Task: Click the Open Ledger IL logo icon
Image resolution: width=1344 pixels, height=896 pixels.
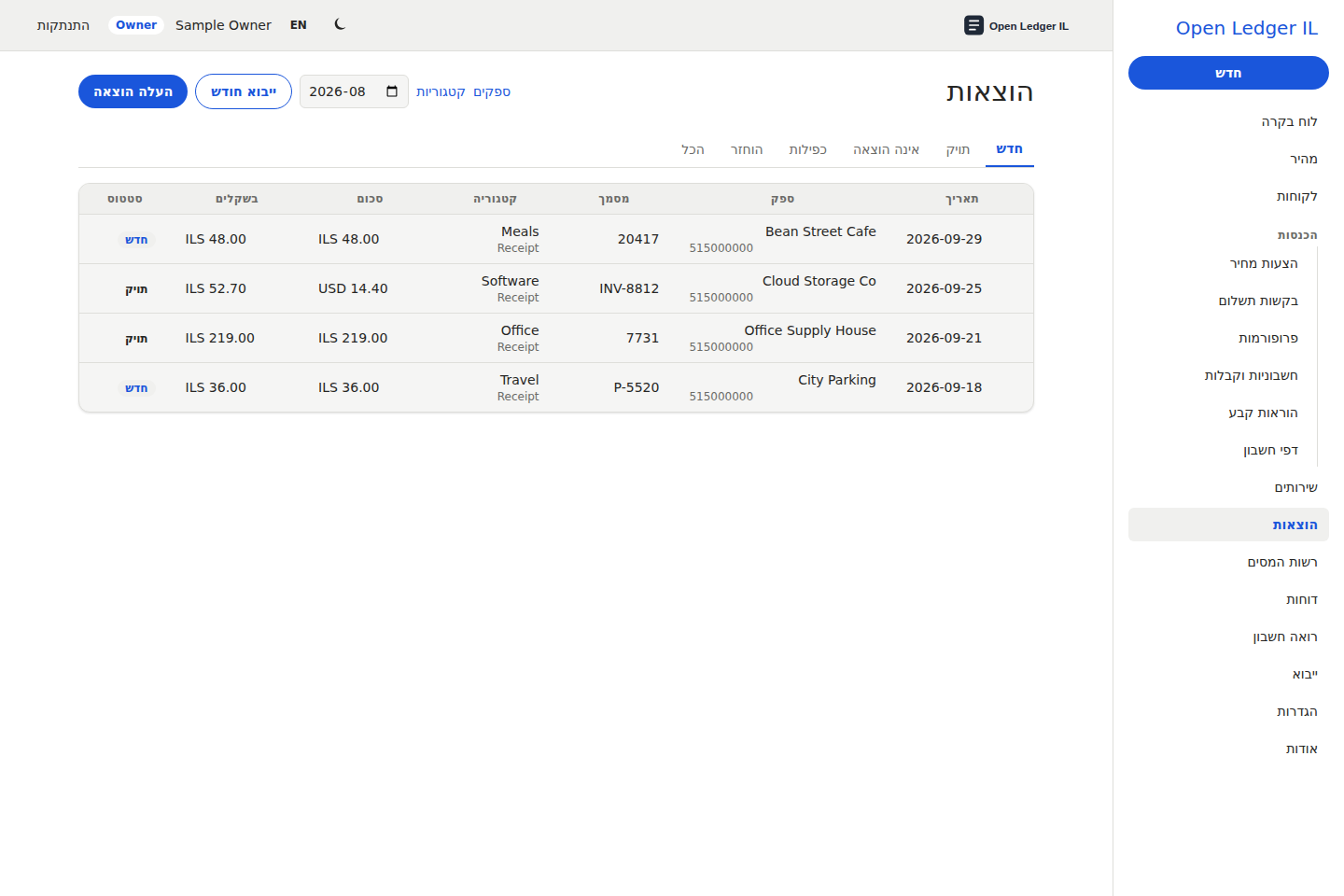Action: [973, 25]
